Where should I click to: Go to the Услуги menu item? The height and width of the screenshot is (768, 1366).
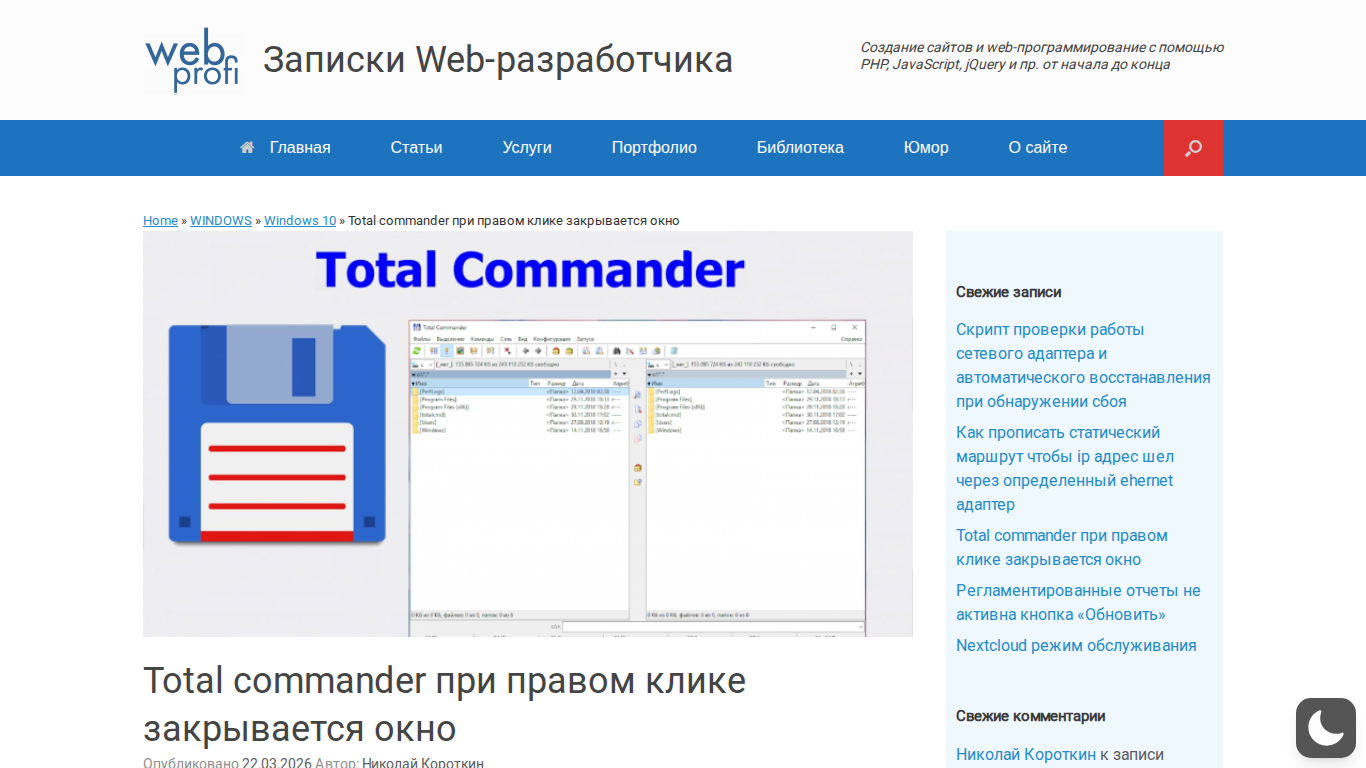tap(527, 148)
